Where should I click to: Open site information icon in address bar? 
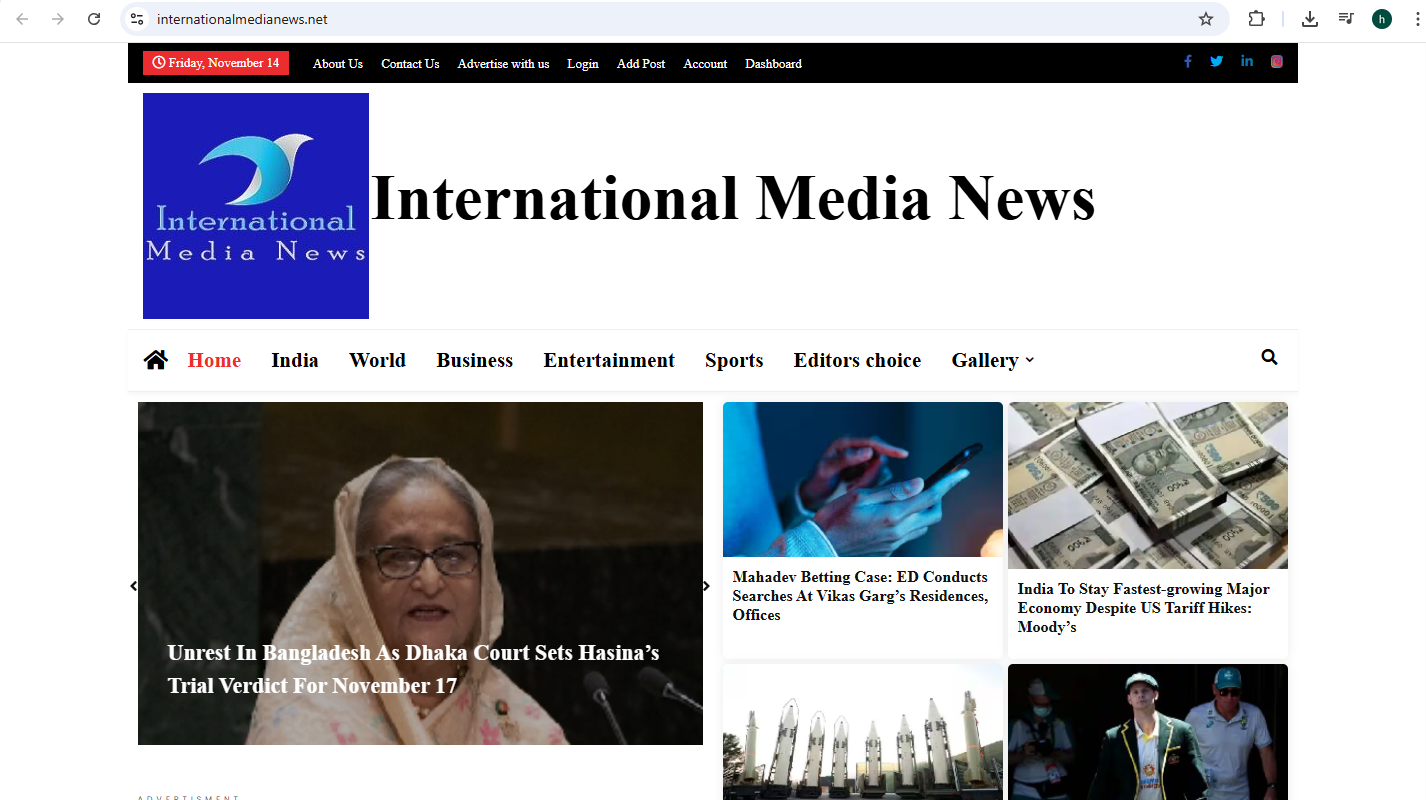coord(137,19)
